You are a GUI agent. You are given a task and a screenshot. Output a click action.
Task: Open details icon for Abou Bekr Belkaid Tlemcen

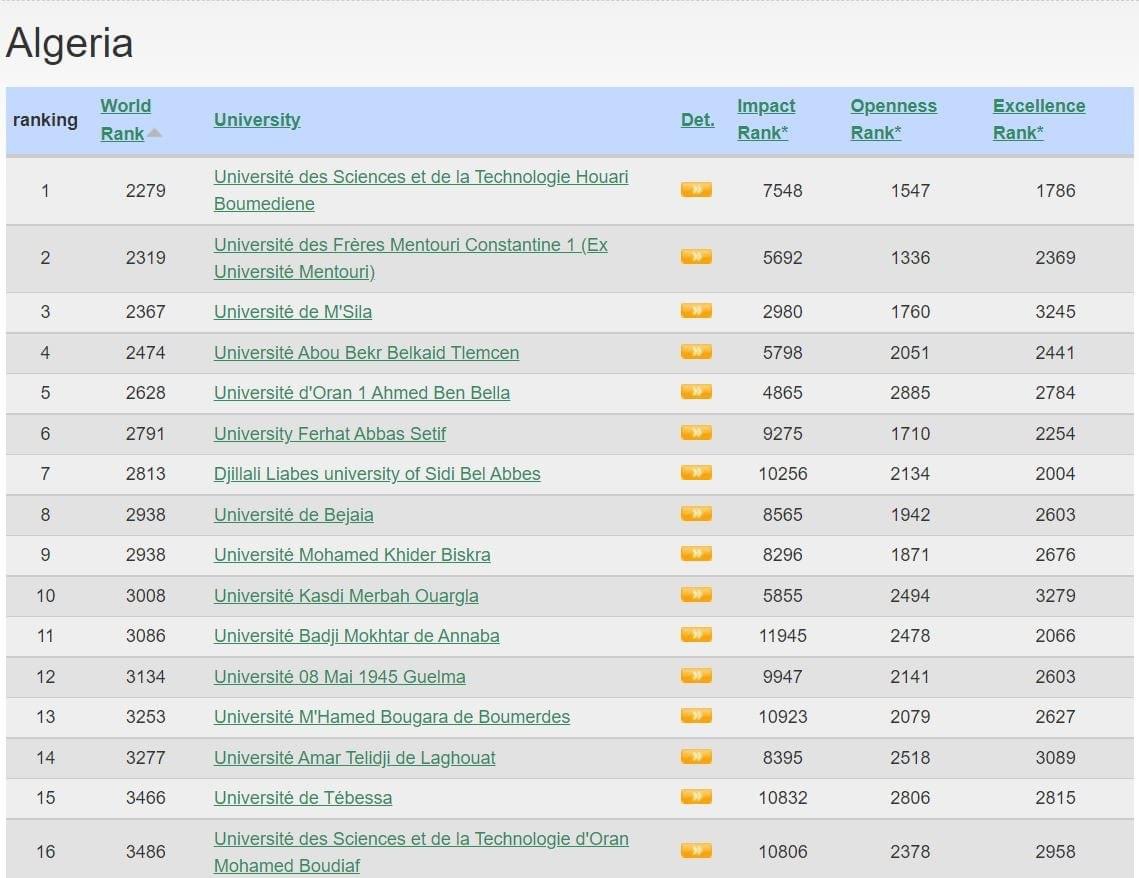tap(696, 352)
